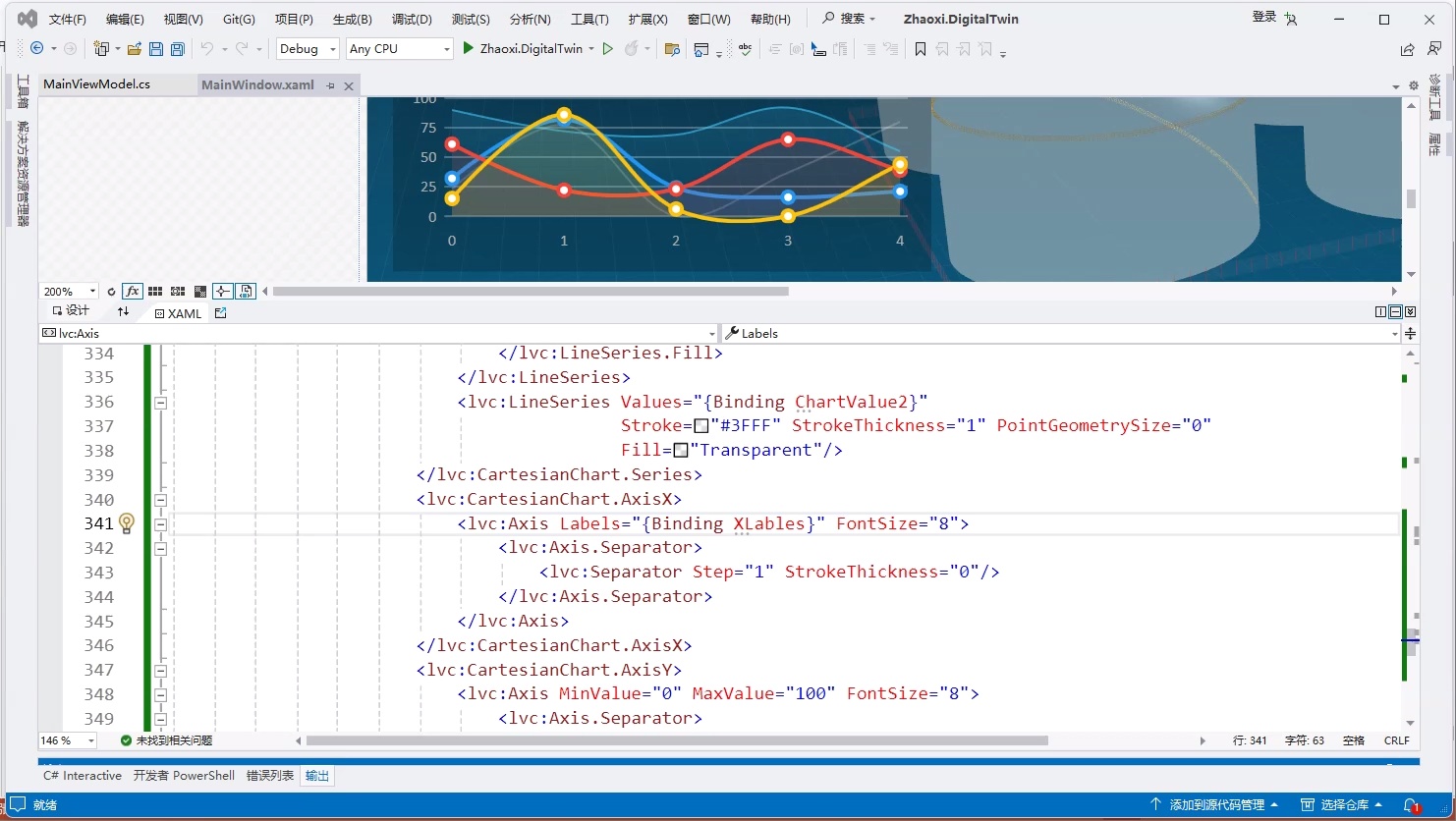Viewport: 1456px width, 821px height.
Task: Click the bookmark toggle icon in toolbar
Action: (921, 49)
